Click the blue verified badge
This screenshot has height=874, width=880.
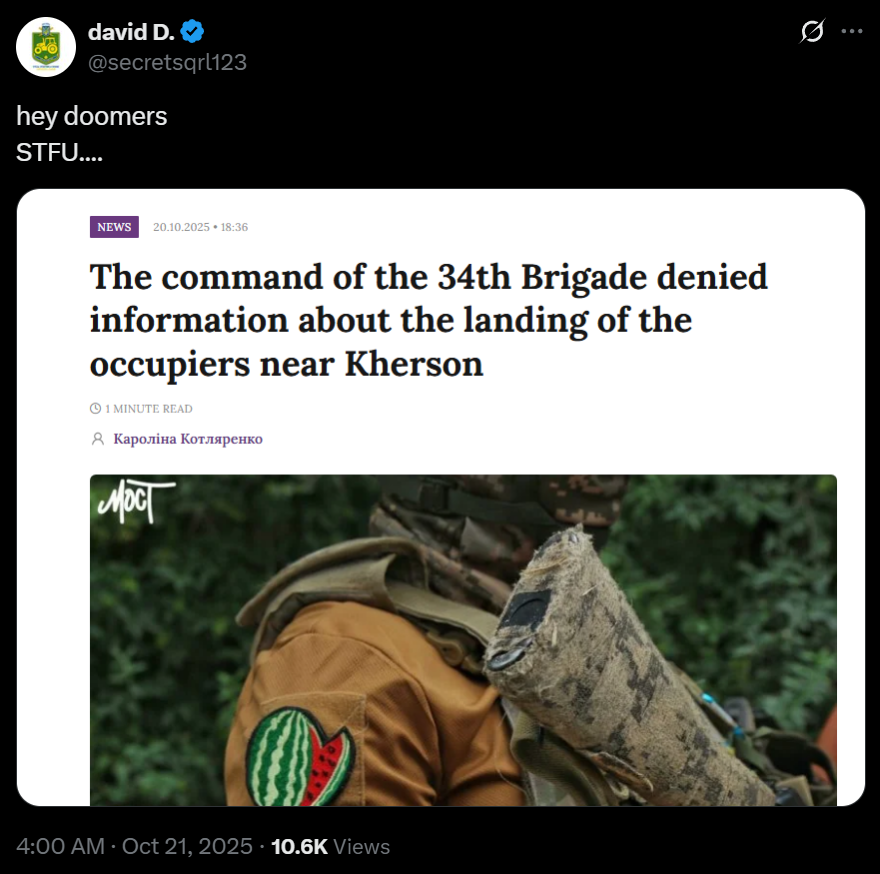[x=192, y=31]
